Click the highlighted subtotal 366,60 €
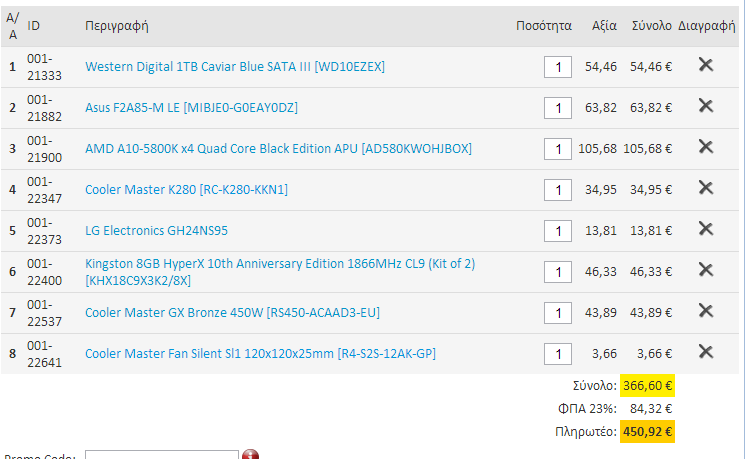The width and height of the screenshot is (745, 459). (647, 385)
